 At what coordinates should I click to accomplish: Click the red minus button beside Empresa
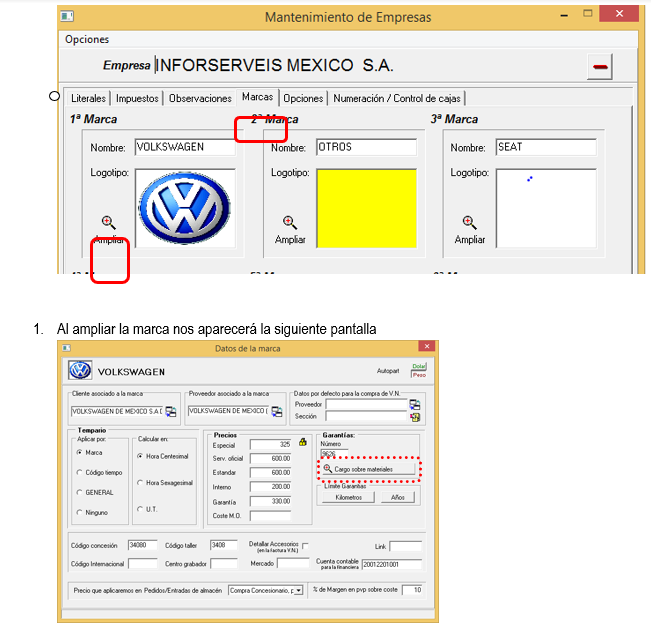[x=600, y=67]
